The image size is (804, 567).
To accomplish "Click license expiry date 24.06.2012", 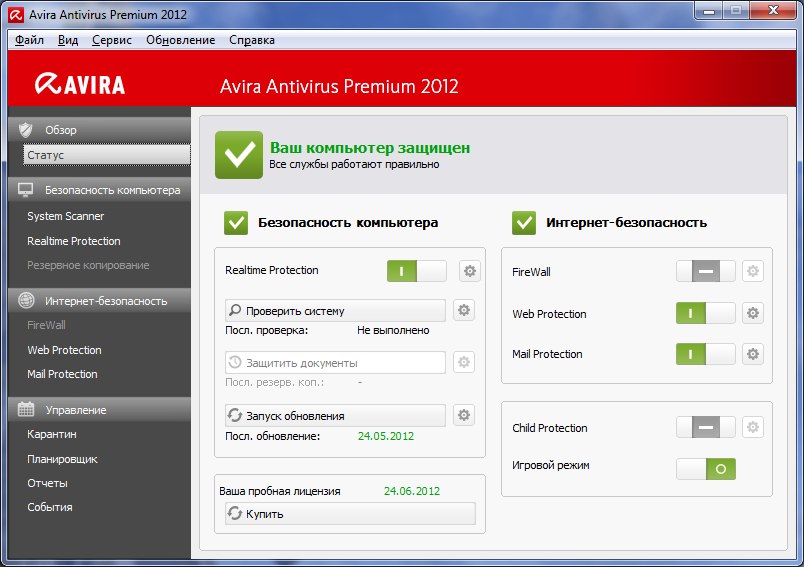I will 412,491.
